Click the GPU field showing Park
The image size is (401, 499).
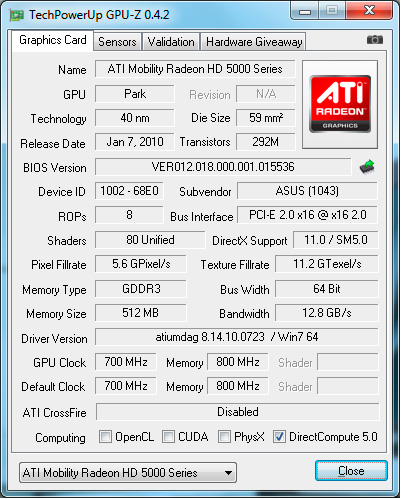(x=135, y=94)
